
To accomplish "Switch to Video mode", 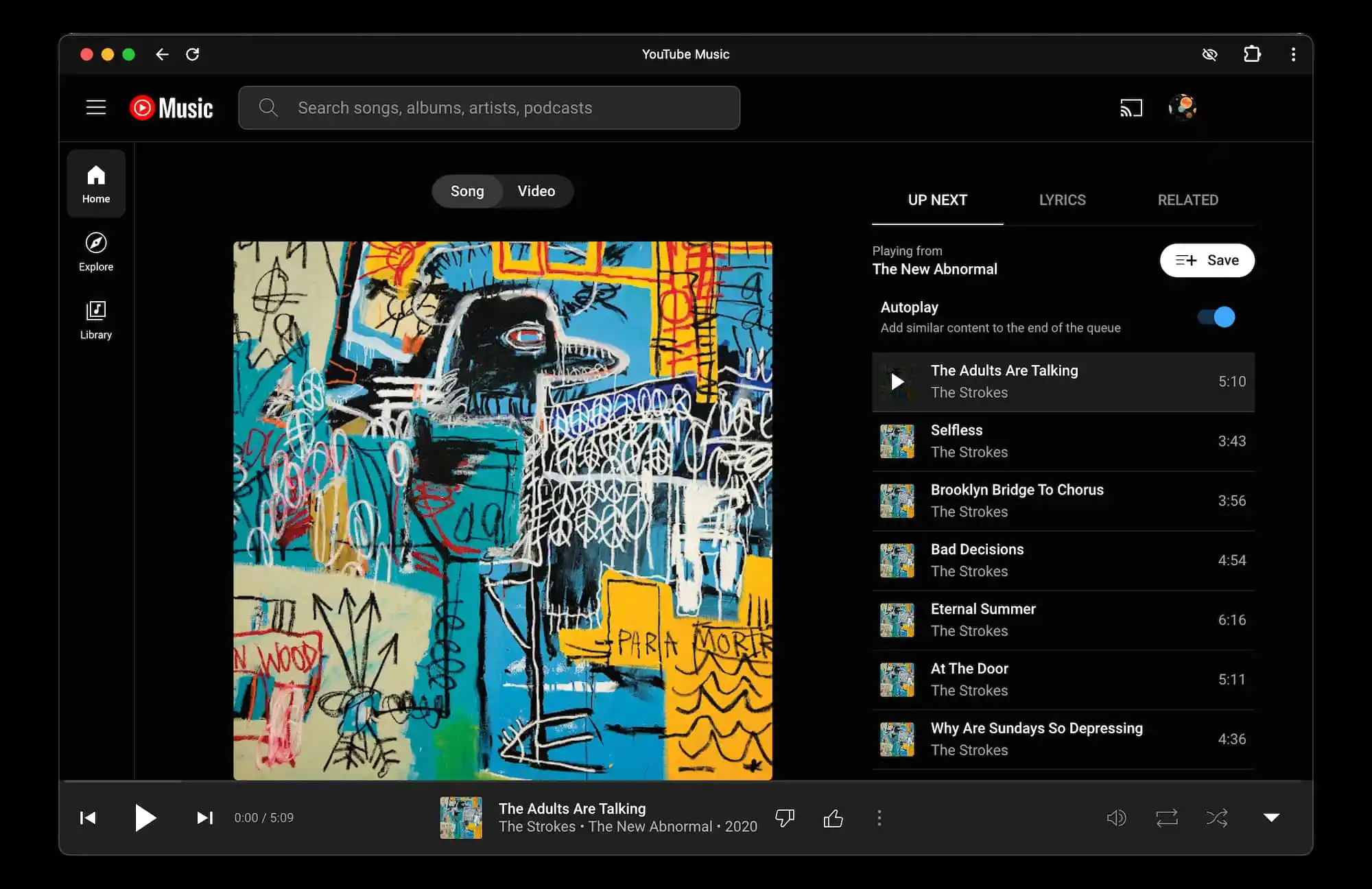I will coord(536,191).
